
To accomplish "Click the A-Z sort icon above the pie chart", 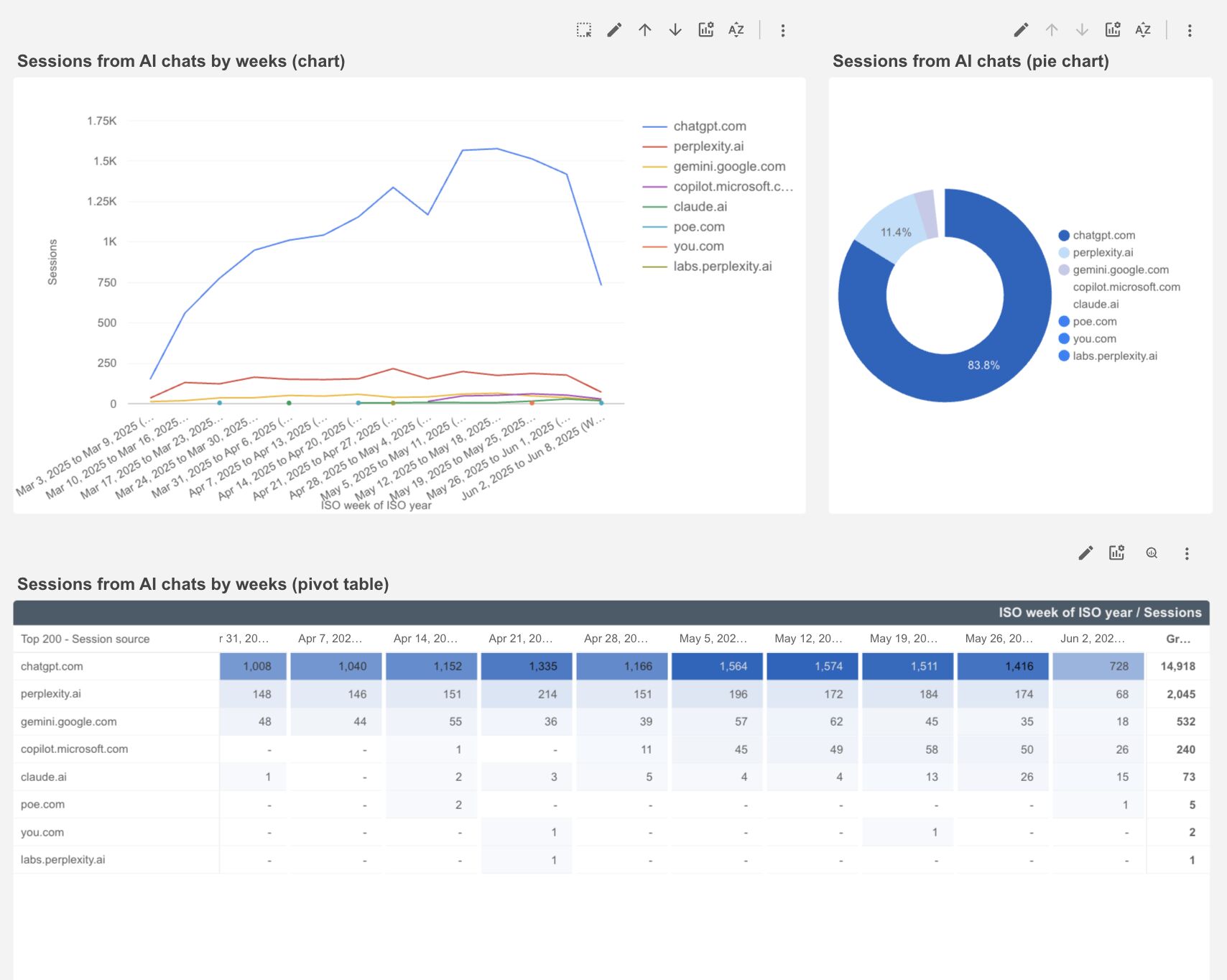I will [1143, 30].
